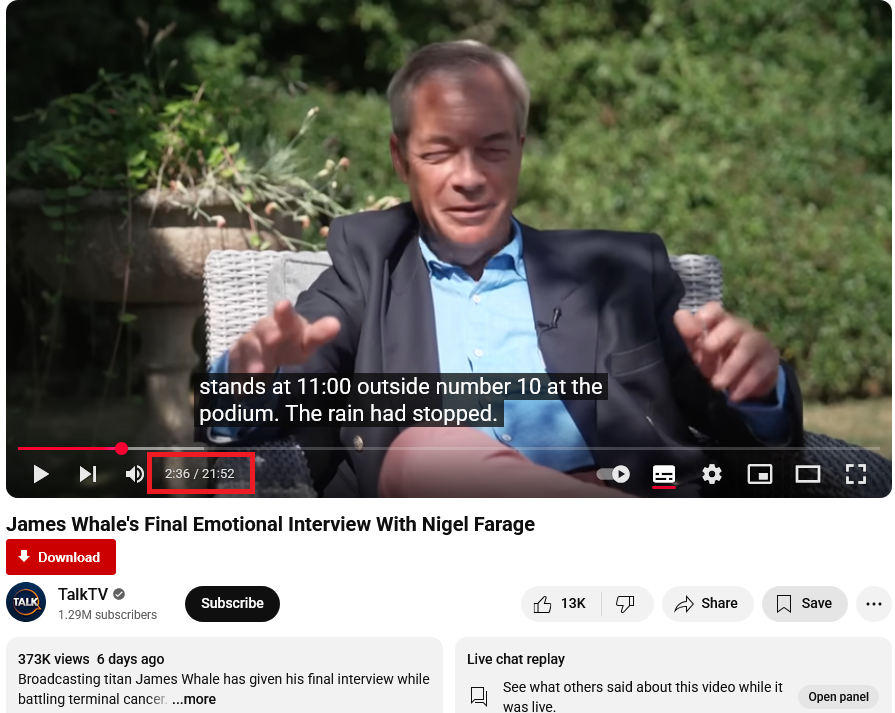Open the live chat replay panel
This screenshot has height=713, width=895.
pos(838,696)
